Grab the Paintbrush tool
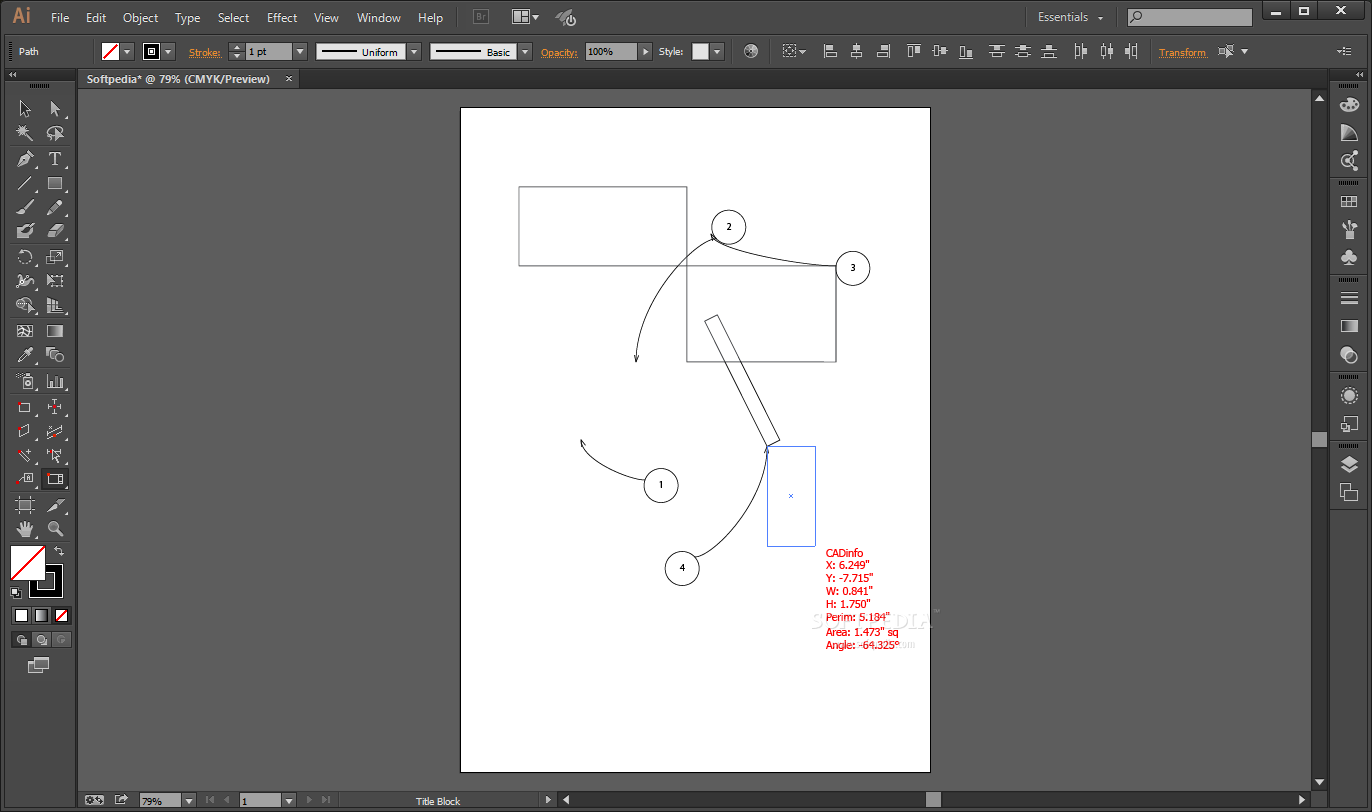 coord(25,208)
